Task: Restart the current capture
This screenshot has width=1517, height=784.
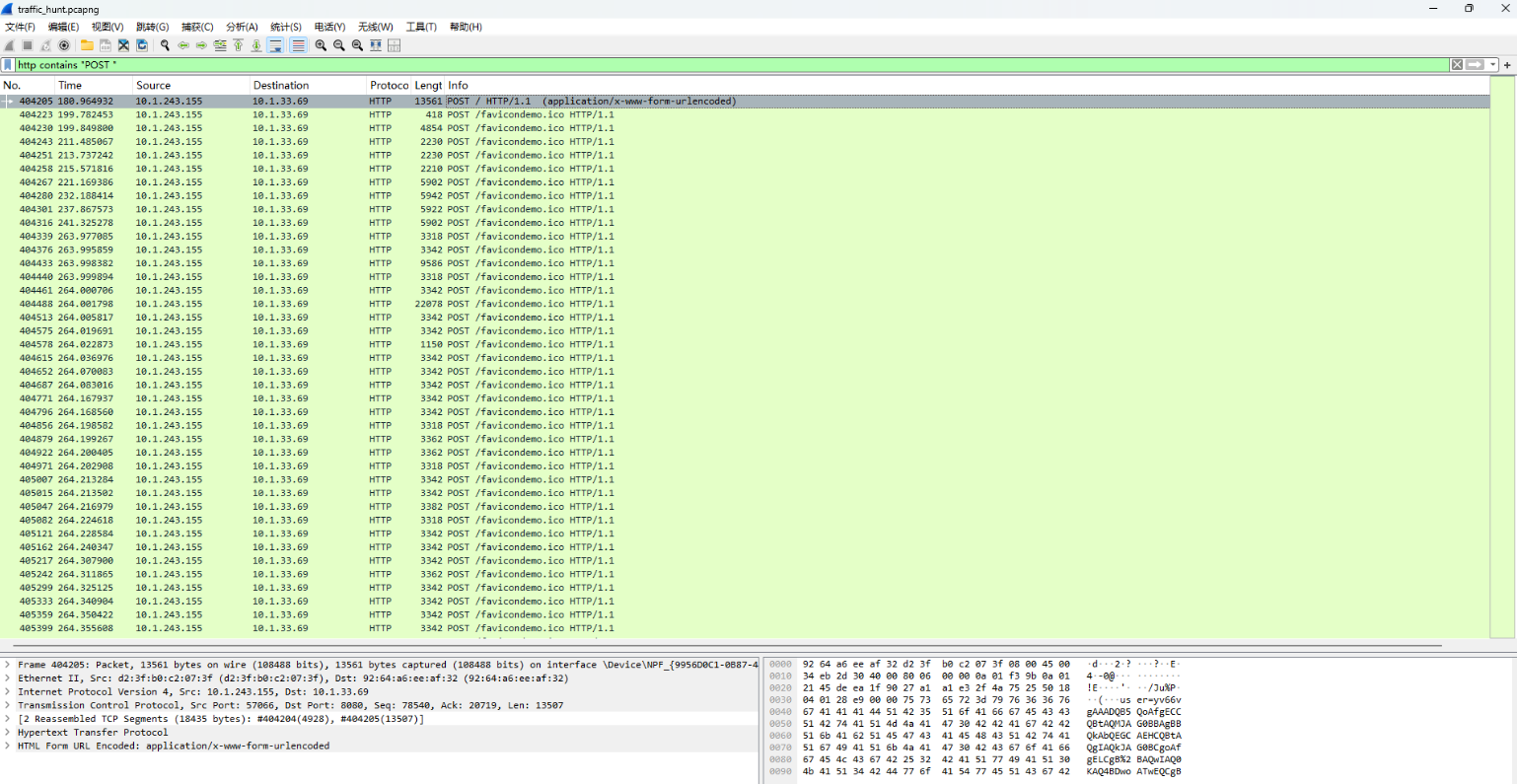Action: 45,45
